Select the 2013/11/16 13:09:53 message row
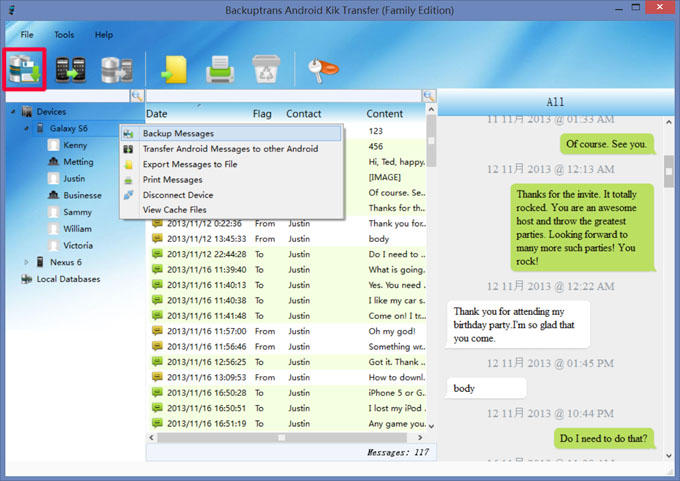 click(288, 377)
